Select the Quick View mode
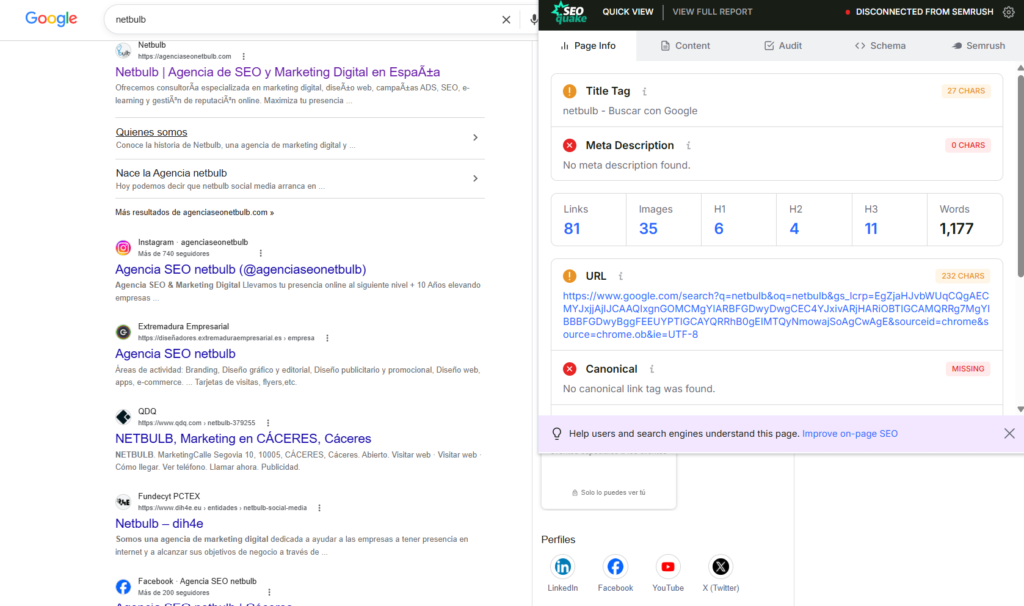This screenshot has width=1024, height=606. pyautogui.click(x=628, y=12)
